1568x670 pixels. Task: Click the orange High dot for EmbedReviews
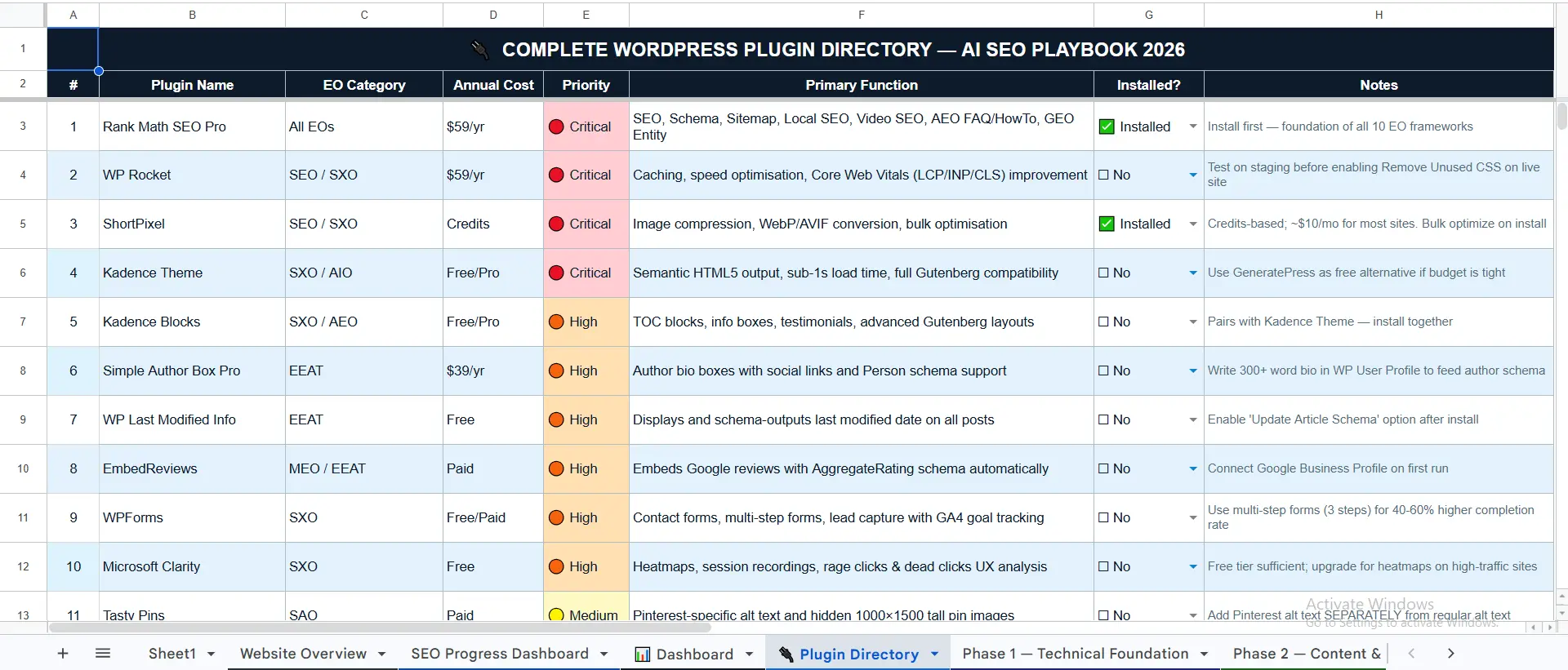[x=557, y=468]
